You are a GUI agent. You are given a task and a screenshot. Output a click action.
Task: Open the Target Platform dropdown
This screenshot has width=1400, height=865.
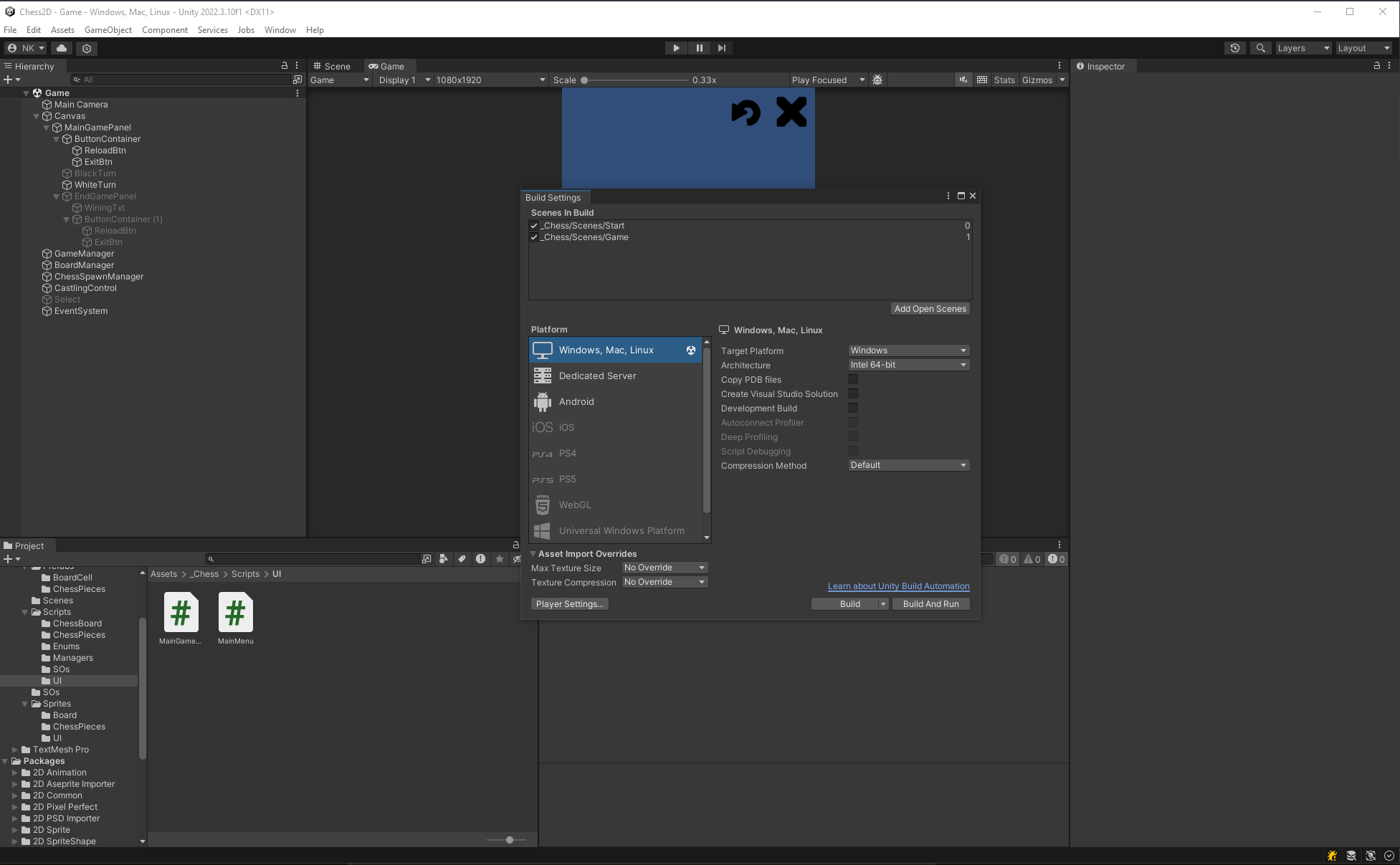pyautogui.click(x=908, y=350)
